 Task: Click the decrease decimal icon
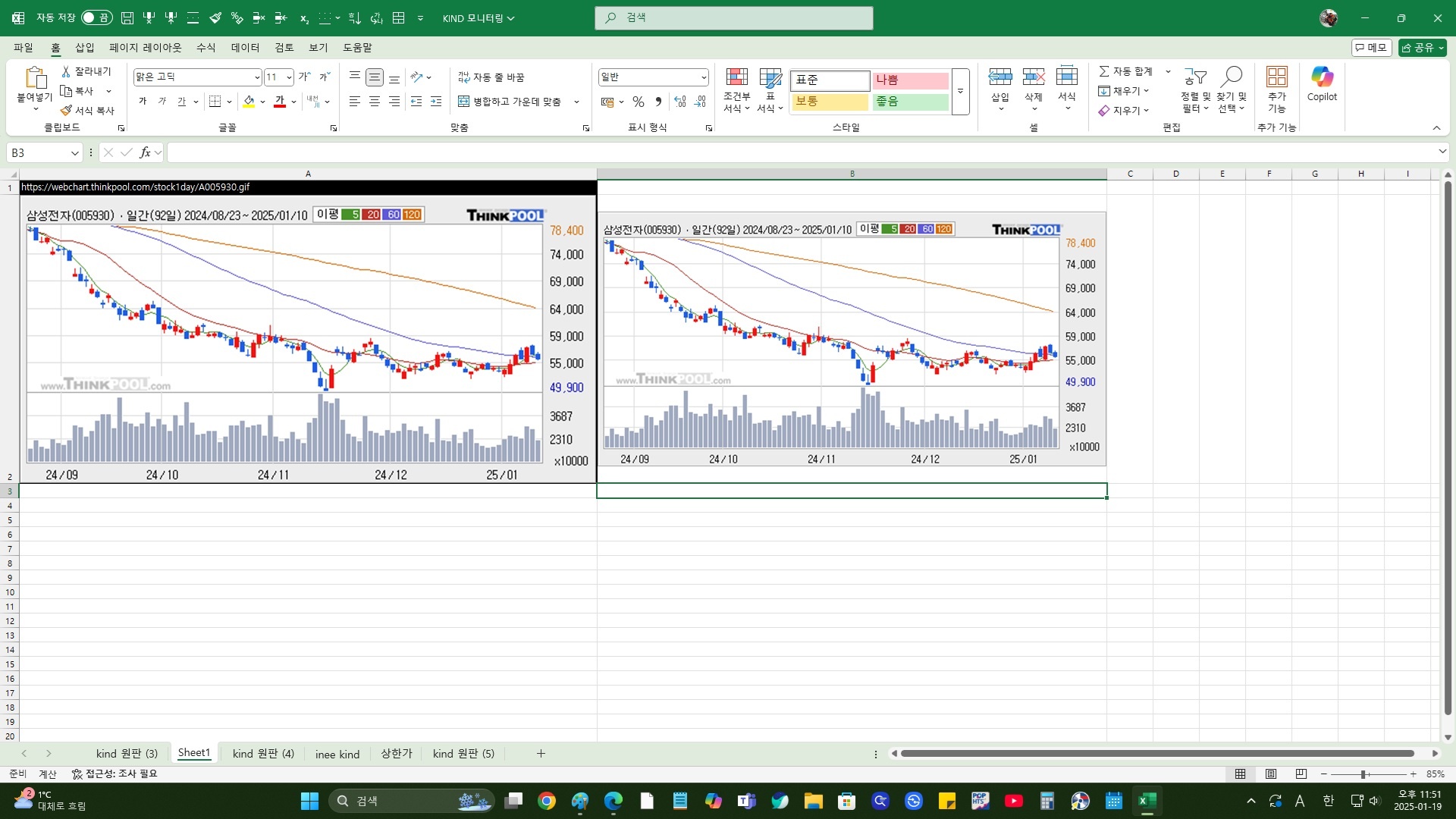(700, 102)
